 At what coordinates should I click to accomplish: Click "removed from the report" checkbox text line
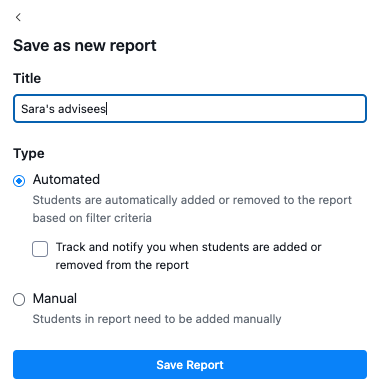click(x=122, y=265)
